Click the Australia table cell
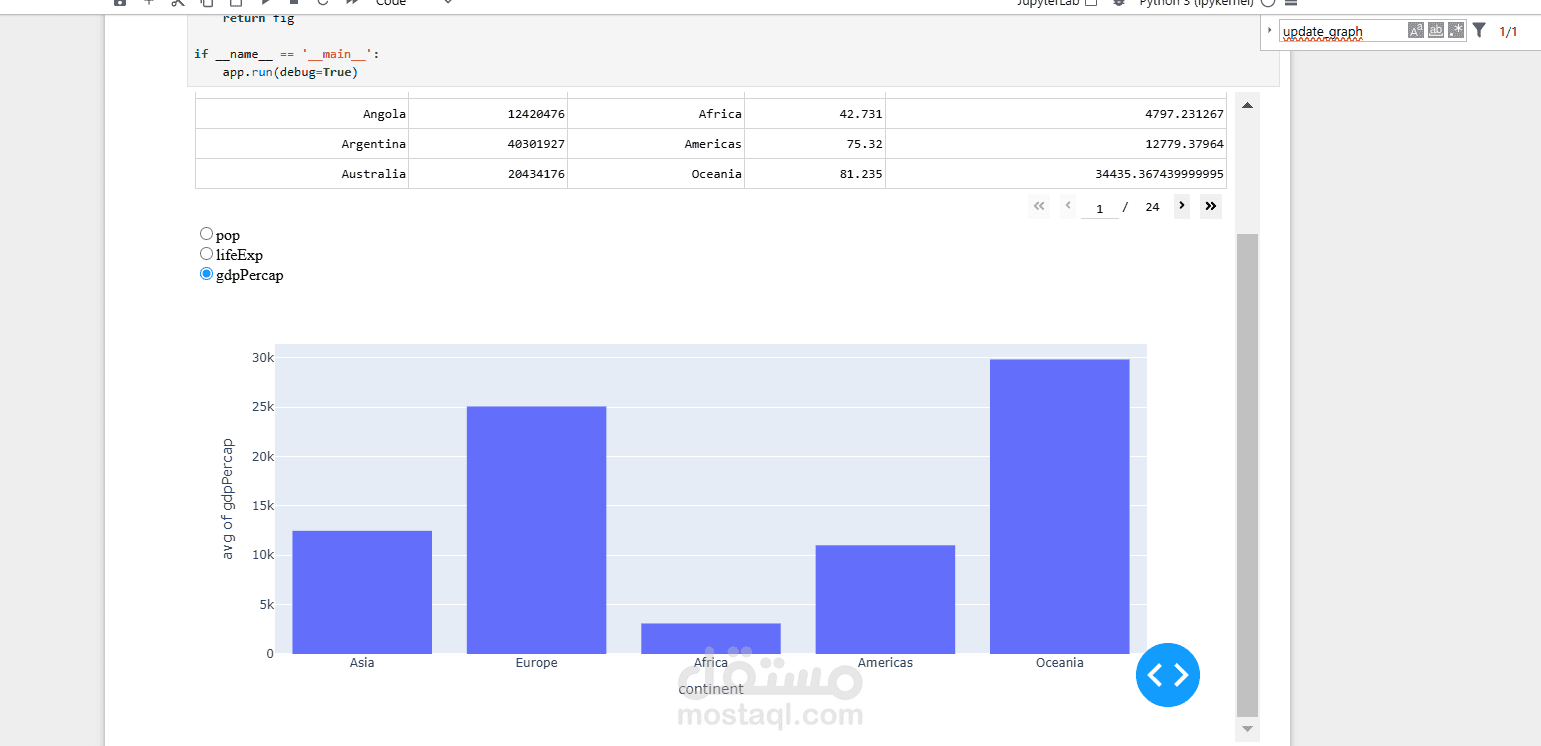 pos(302,174)
